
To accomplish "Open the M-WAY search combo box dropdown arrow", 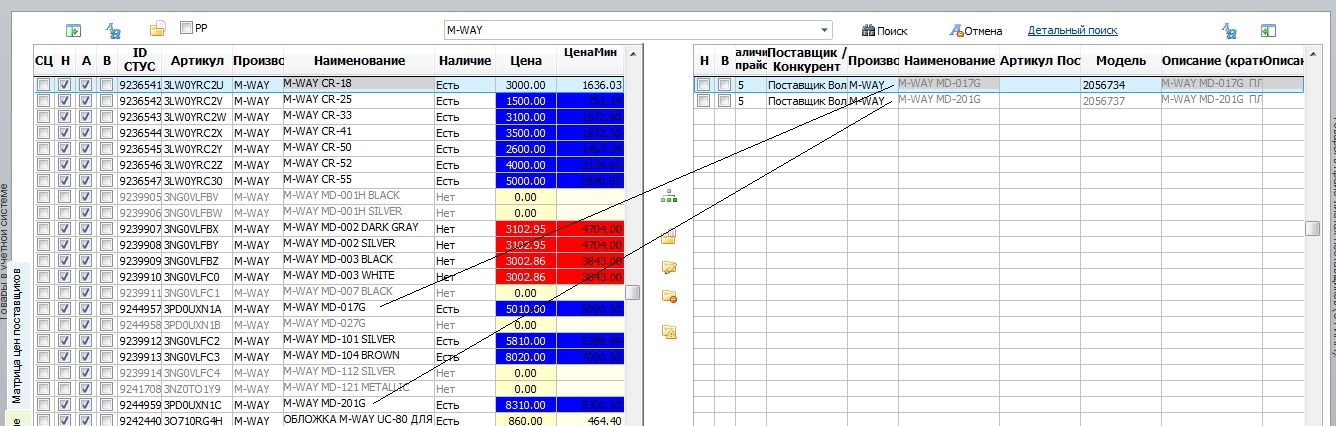I will pos(825,30).
